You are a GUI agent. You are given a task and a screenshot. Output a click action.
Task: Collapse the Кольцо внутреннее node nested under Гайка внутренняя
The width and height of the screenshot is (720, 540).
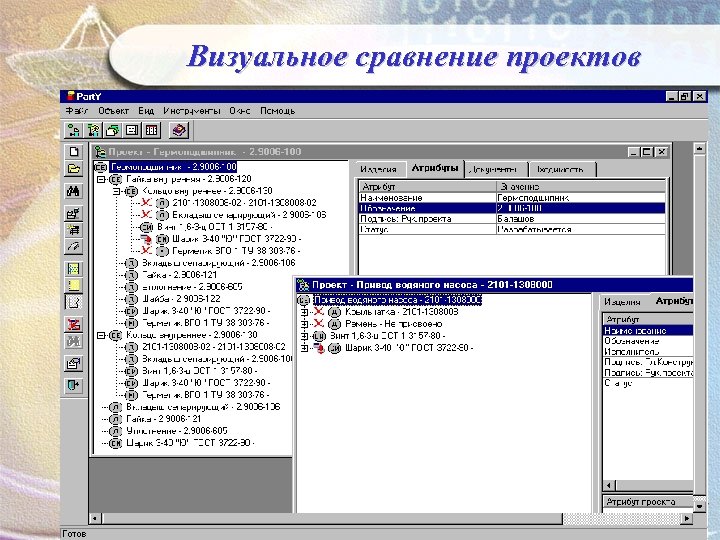[117, 191]
